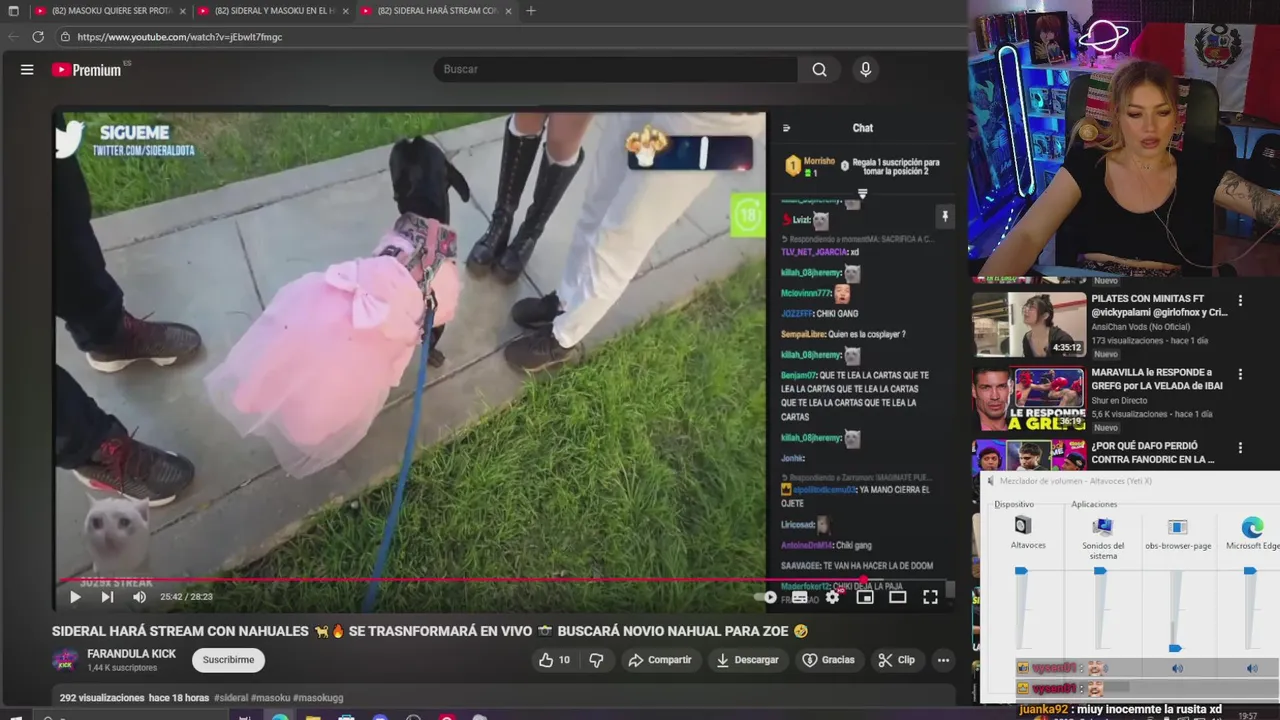Viewport: 1280px width, 720px height.
Task: Click the Sonidos del sistema icon
Action: click(x=1103, y=526)
